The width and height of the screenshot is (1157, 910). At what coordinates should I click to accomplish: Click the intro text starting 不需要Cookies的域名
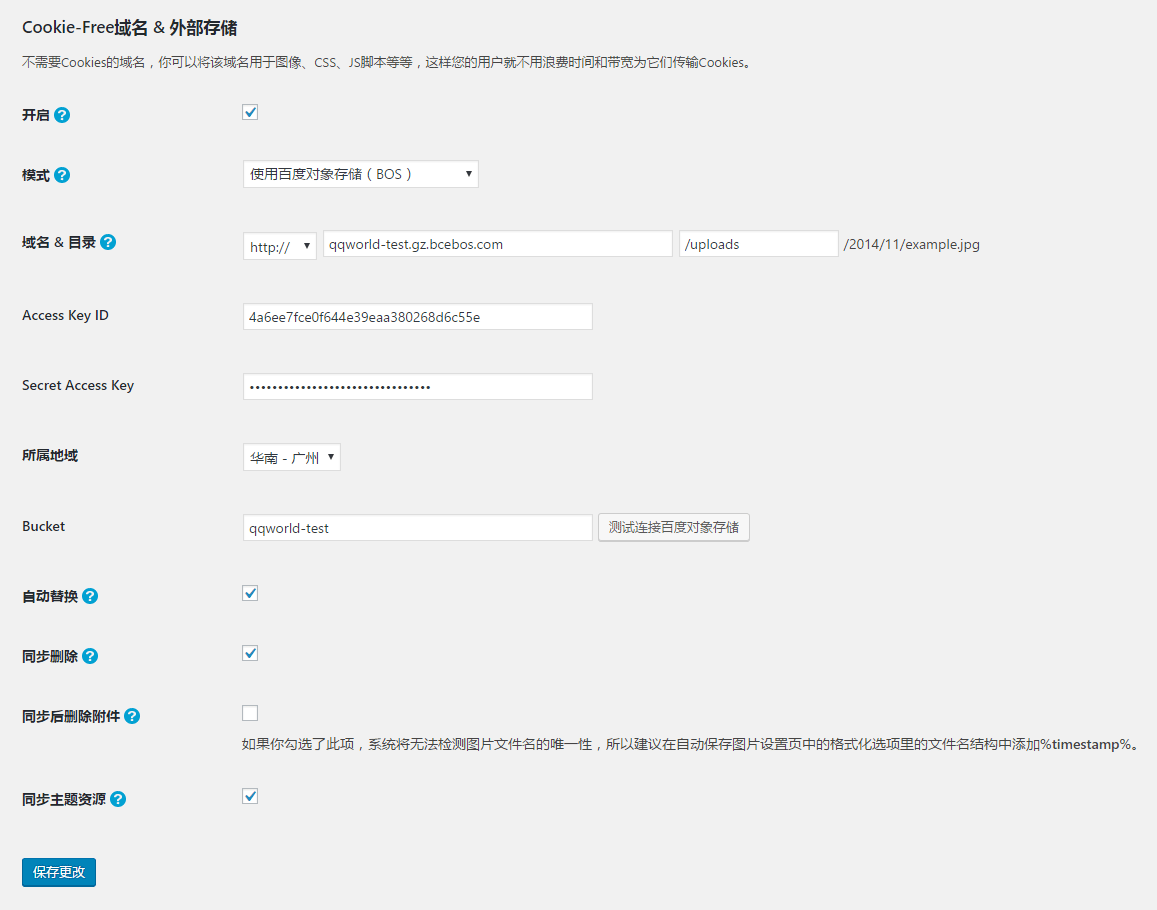[x=387, y=63]
